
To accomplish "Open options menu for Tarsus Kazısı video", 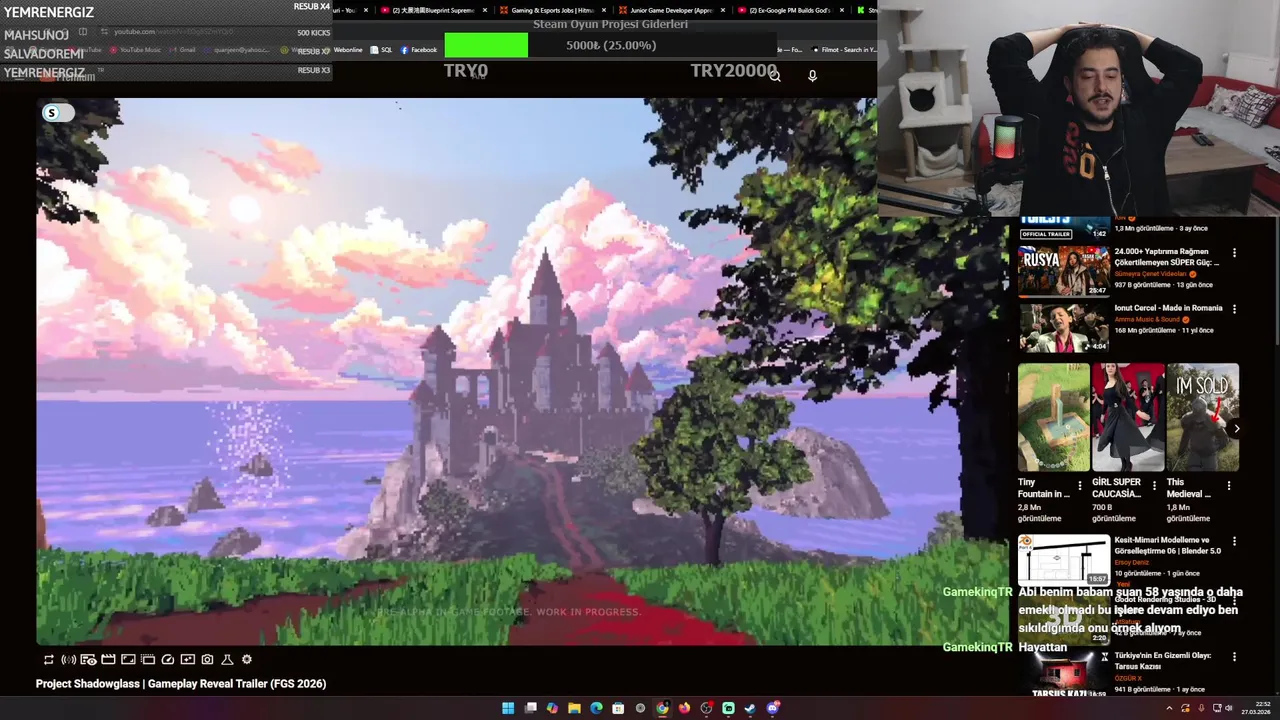I will [x=1234, y=657].
